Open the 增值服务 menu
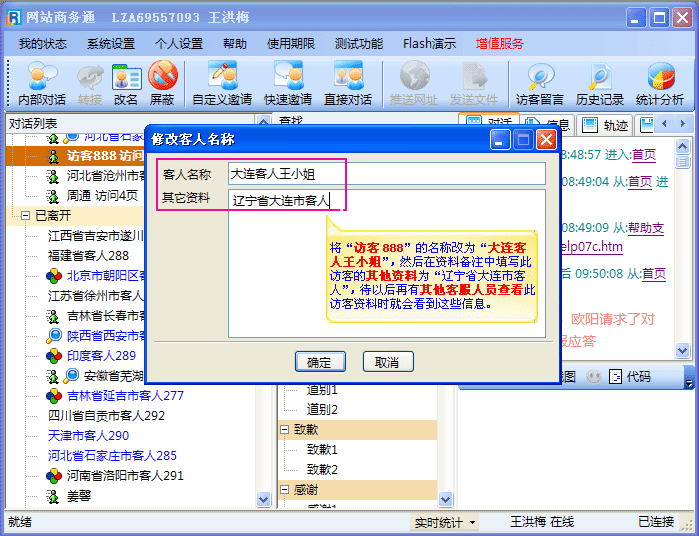Screen dimensions: 699x536 click(500, 44)
